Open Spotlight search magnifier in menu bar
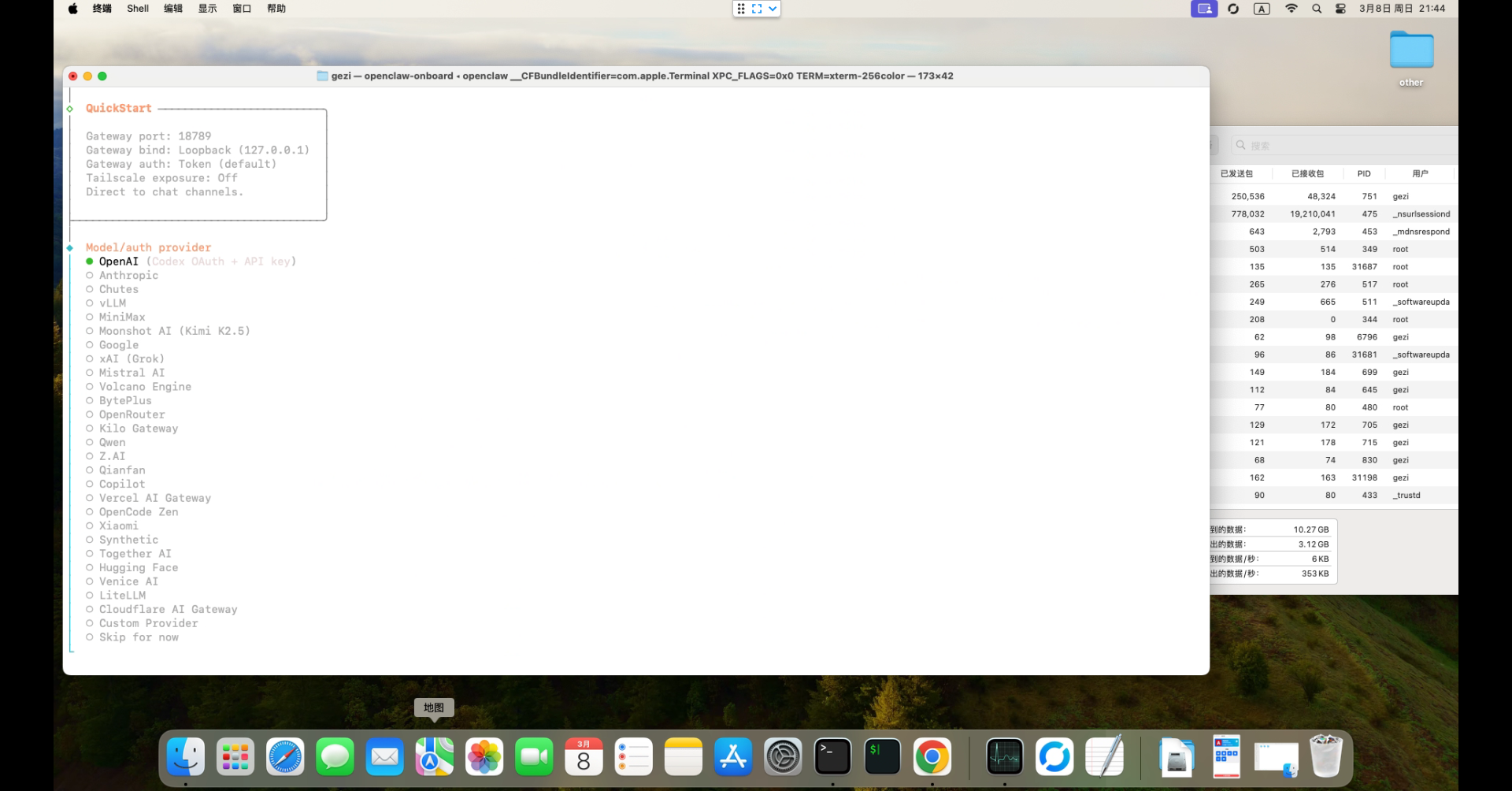 [1317, 9]
